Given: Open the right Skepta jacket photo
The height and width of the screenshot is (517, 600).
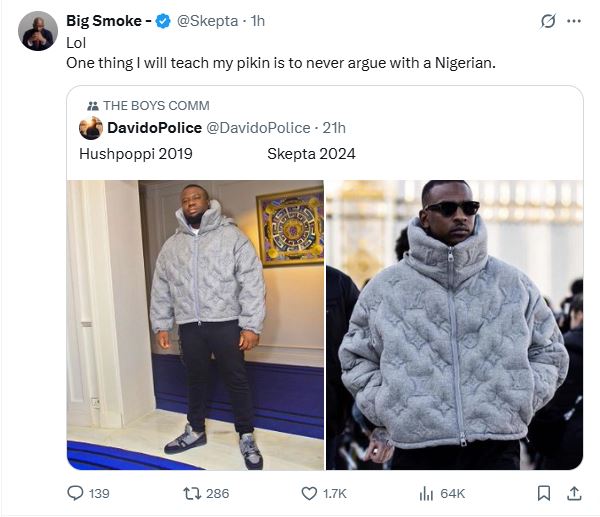Looking at the screenshot, I should pos(454,324).
